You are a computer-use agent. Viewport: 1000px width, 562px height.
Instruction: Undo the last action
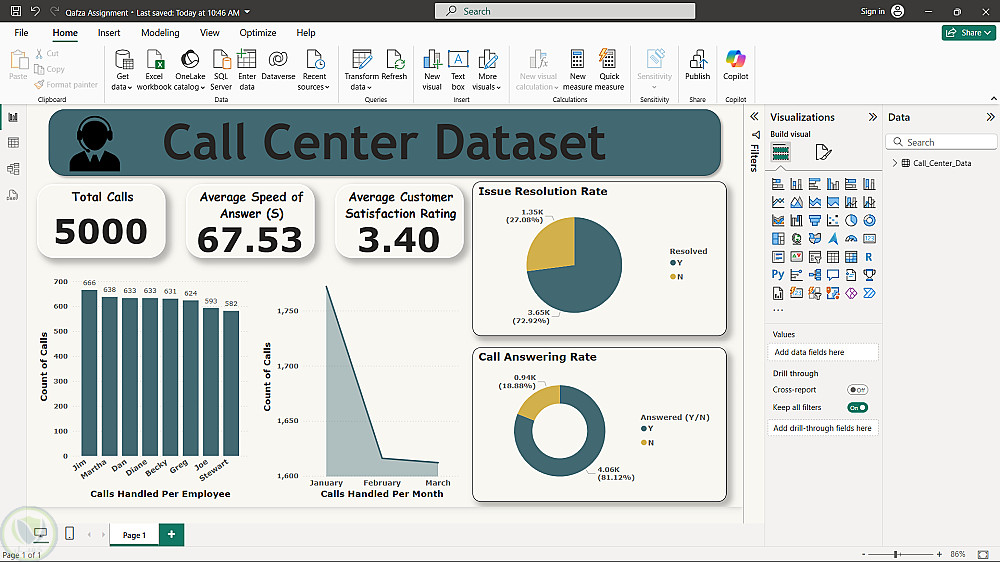(x=35, y=11)
